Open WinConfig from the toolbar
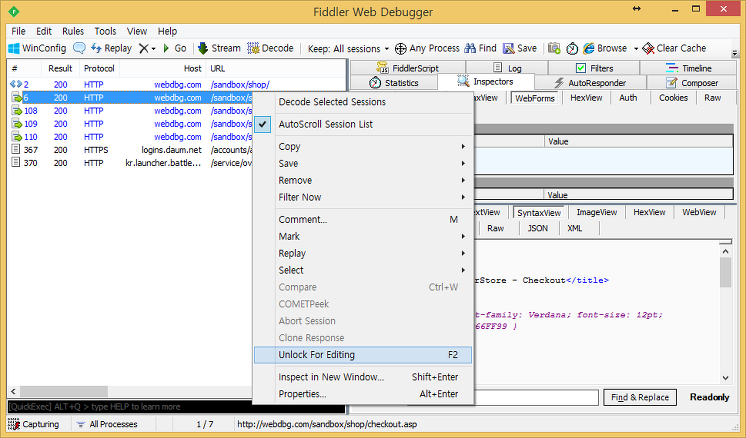 point(37,48)
